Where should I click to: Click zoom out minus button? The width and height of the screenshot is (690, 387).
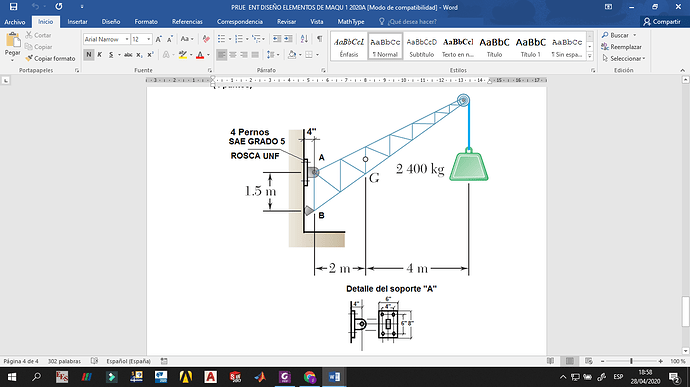[x=602, y=361]
